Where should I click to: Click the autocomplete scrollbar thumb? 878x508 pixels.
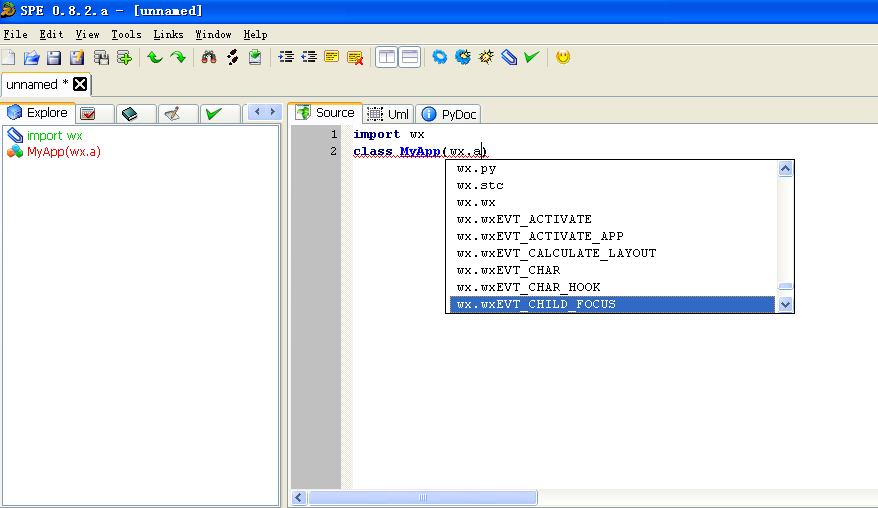coord(786,286)
